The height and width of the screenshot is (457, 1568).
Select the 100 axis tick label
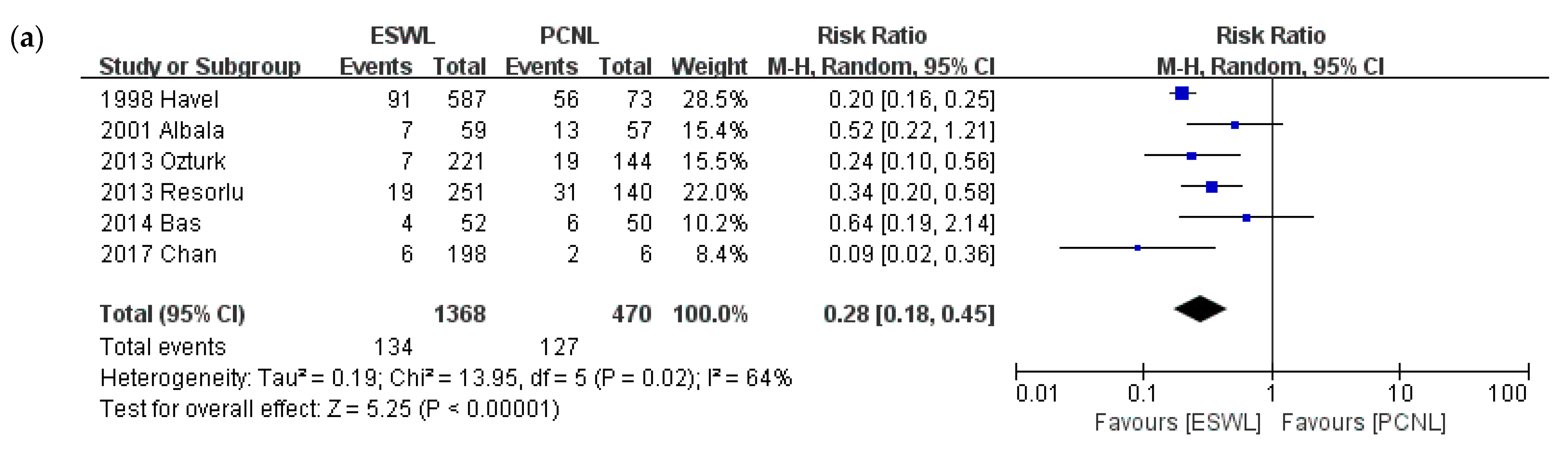tap(1507, 394)
